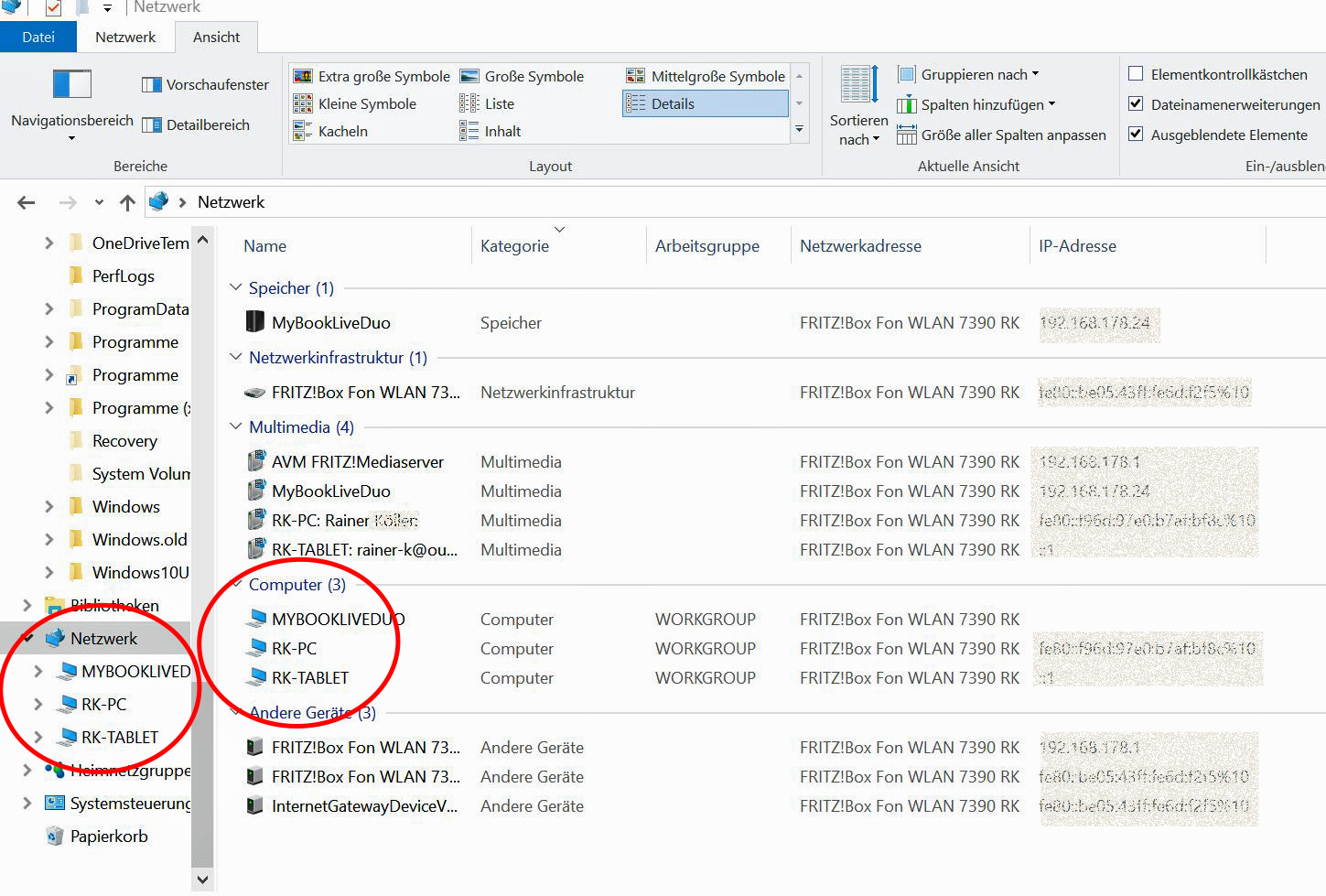
Task: Open Systemsteuerung in the navigation tree
Action: point(130,803)
